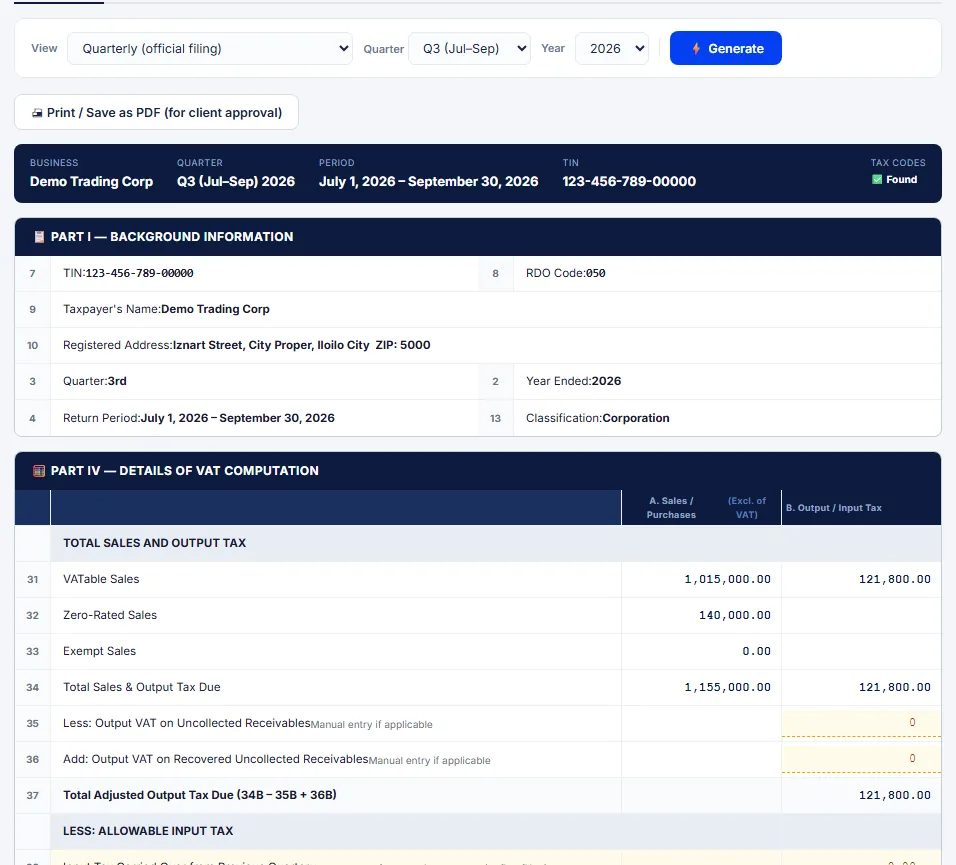
Task: Edit line 35 Uncollected Receivables input field
Action: (861, 722)
